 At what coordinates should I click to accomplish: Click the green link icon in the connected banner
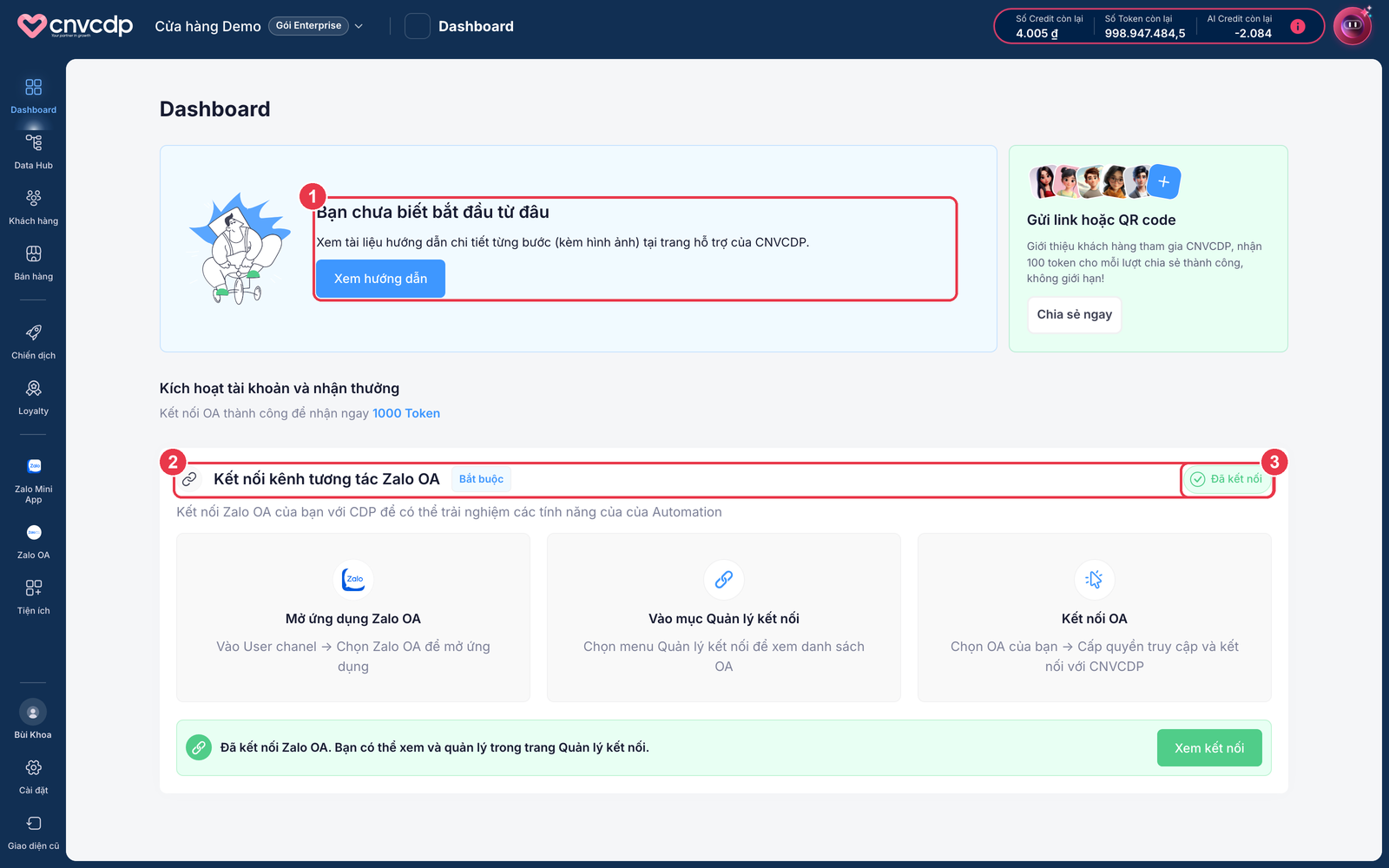[x=199, y=747]
